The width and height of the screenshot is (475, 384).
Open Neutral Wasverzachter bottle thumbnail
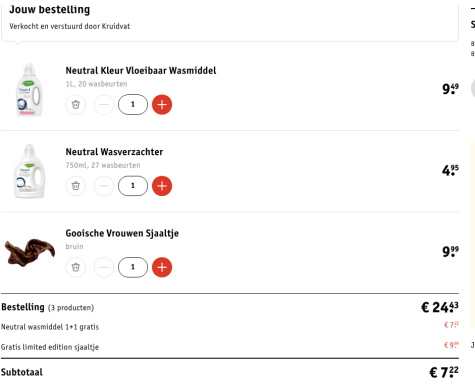[29, 171]
